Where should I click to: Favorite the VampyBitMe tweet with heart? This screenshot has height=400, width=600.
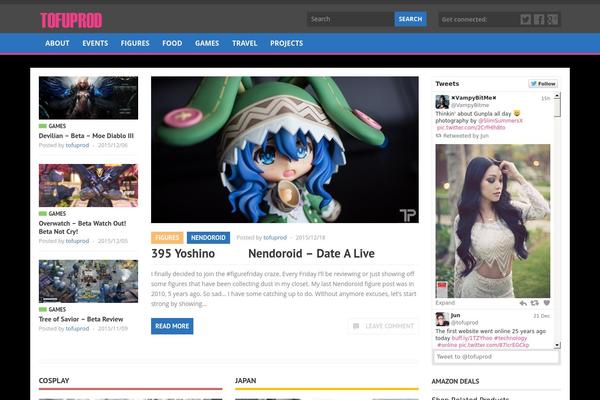[x=547, y=303]
